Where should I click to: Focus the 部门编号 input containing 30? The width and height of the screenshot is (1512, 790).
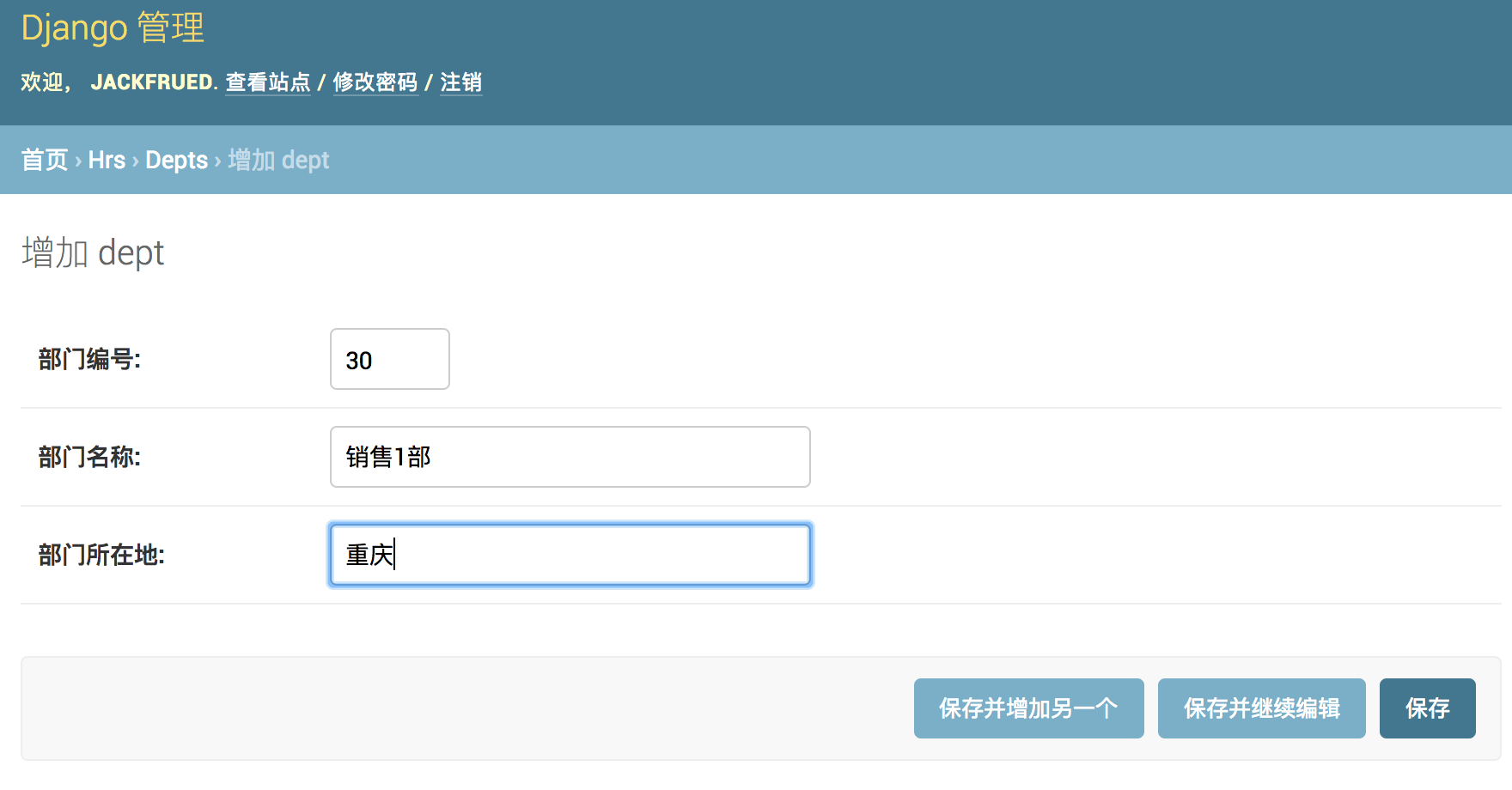point(389,359)
